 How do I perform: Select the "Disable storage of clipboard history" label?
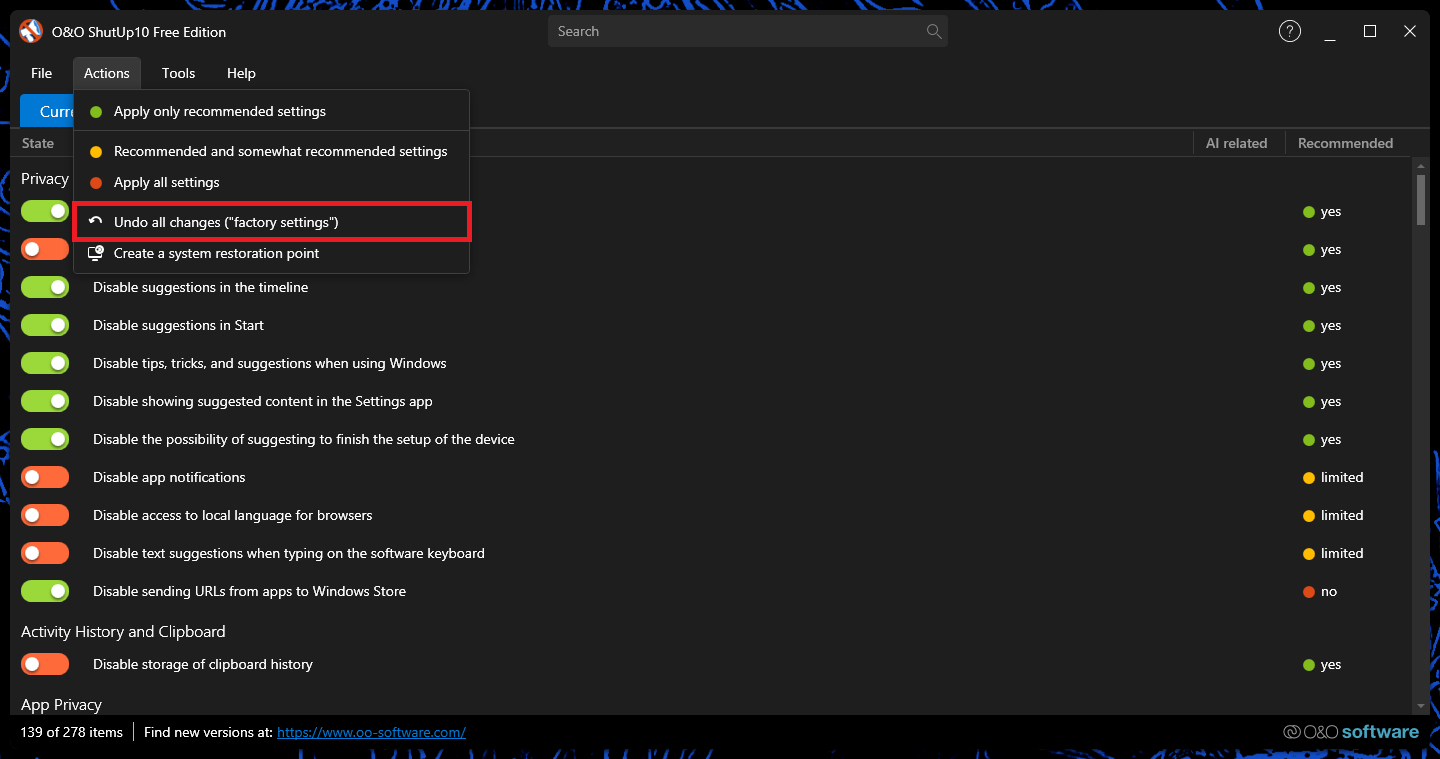click(203, 664)
